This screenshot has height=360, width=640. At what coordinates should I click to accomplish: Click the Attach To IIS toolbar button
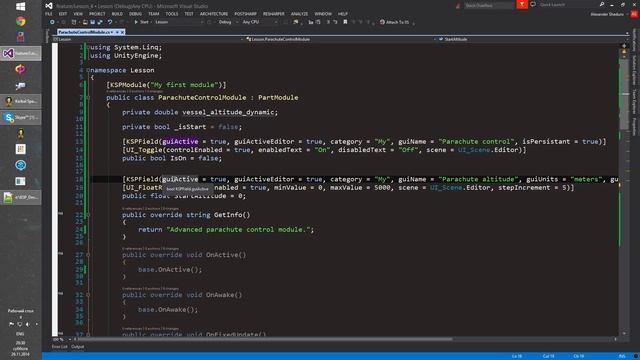[394, 22]
